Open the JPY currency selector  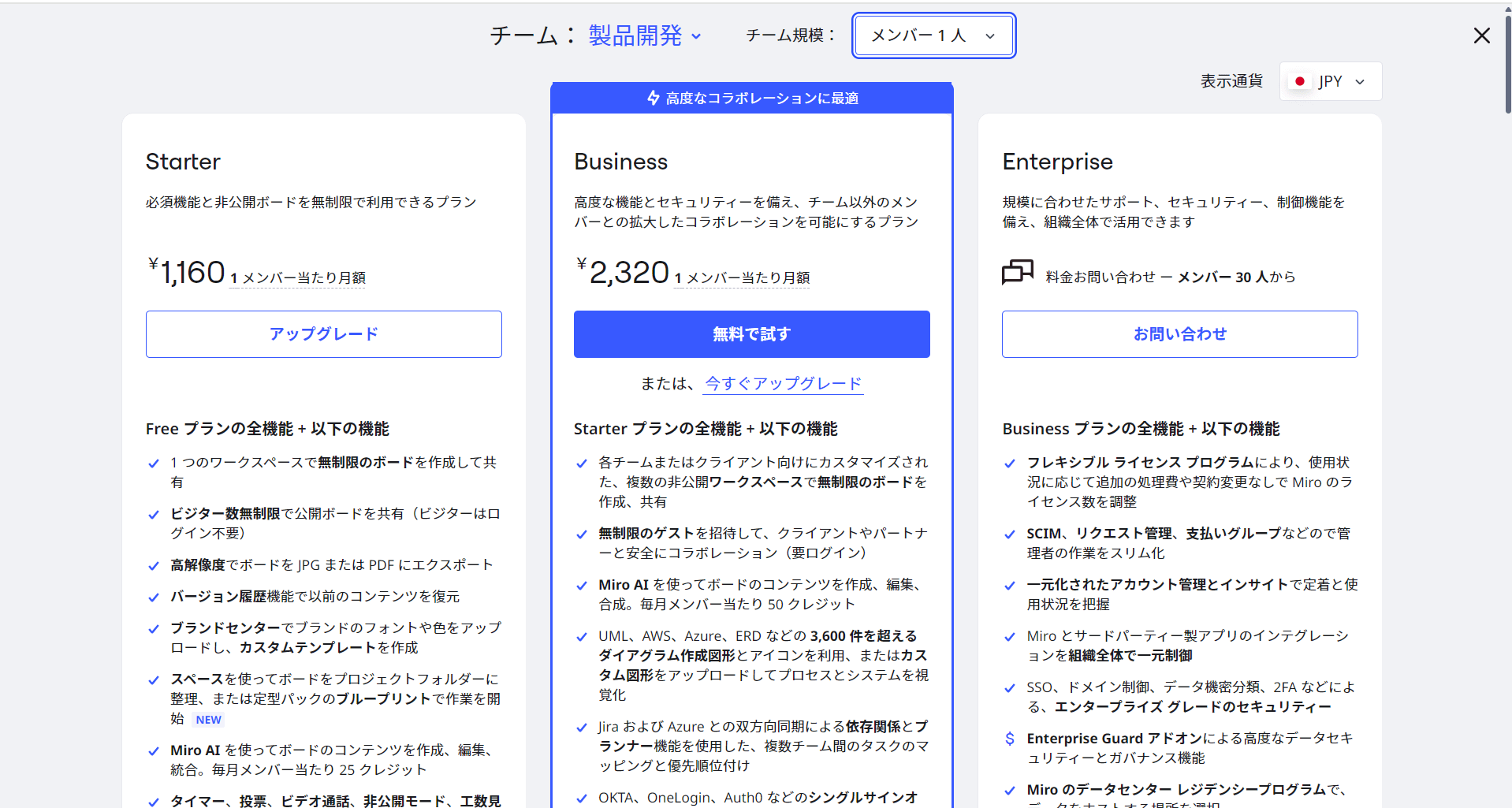[x=1330, y=81]
